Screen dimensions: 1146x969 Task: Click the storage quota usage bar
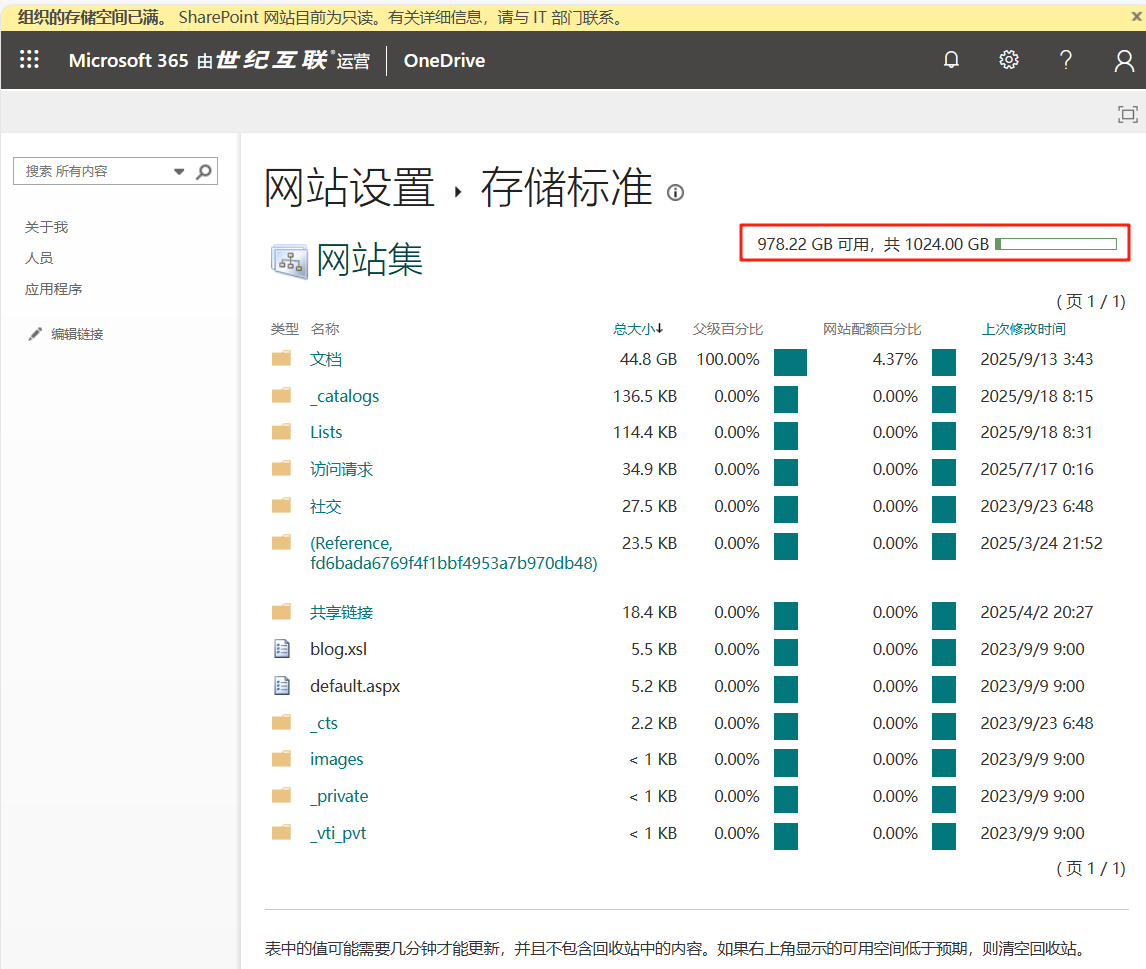[x=1055, y=244]
